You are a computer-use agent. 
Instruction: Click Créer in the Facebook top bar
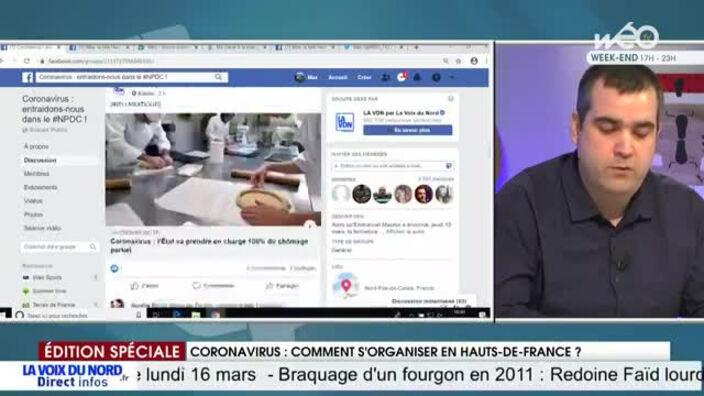(x=364, y=77)
